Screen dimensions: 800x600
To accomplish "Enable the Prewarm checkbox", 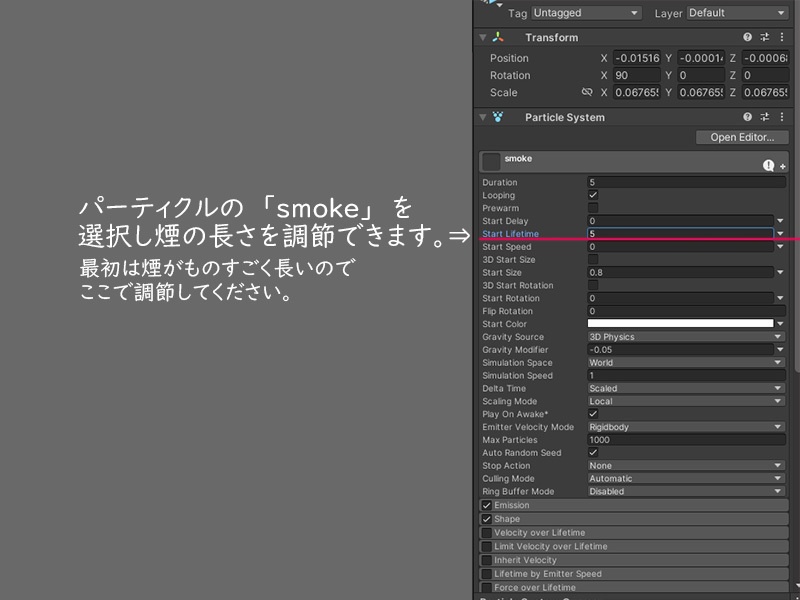I will 593,208.
